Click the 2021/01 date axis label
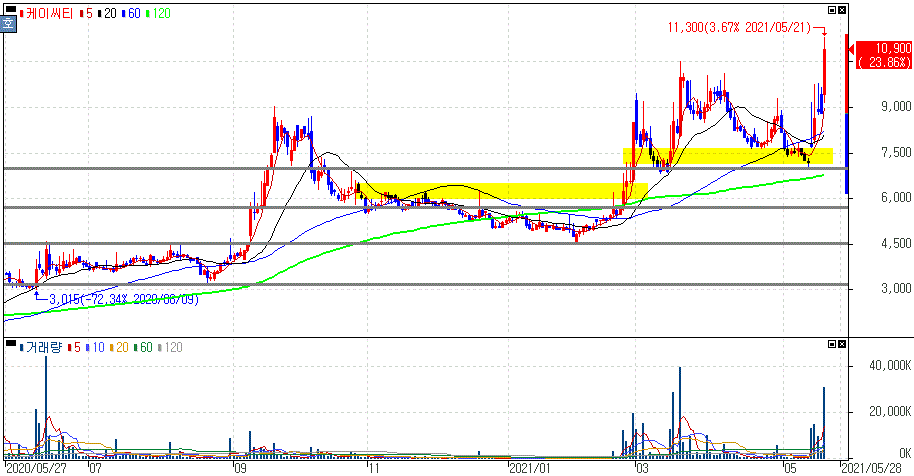This screenshot has width=914, height=476. tap(530, 469)
